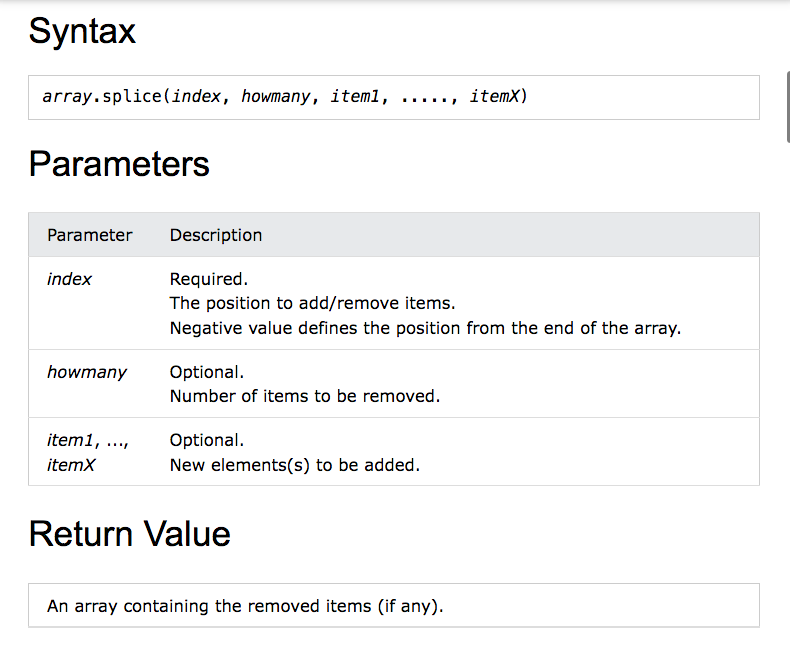This screenshot has width=790, height=649.
Task: Click the Description column header
Action: click(216, 235)
